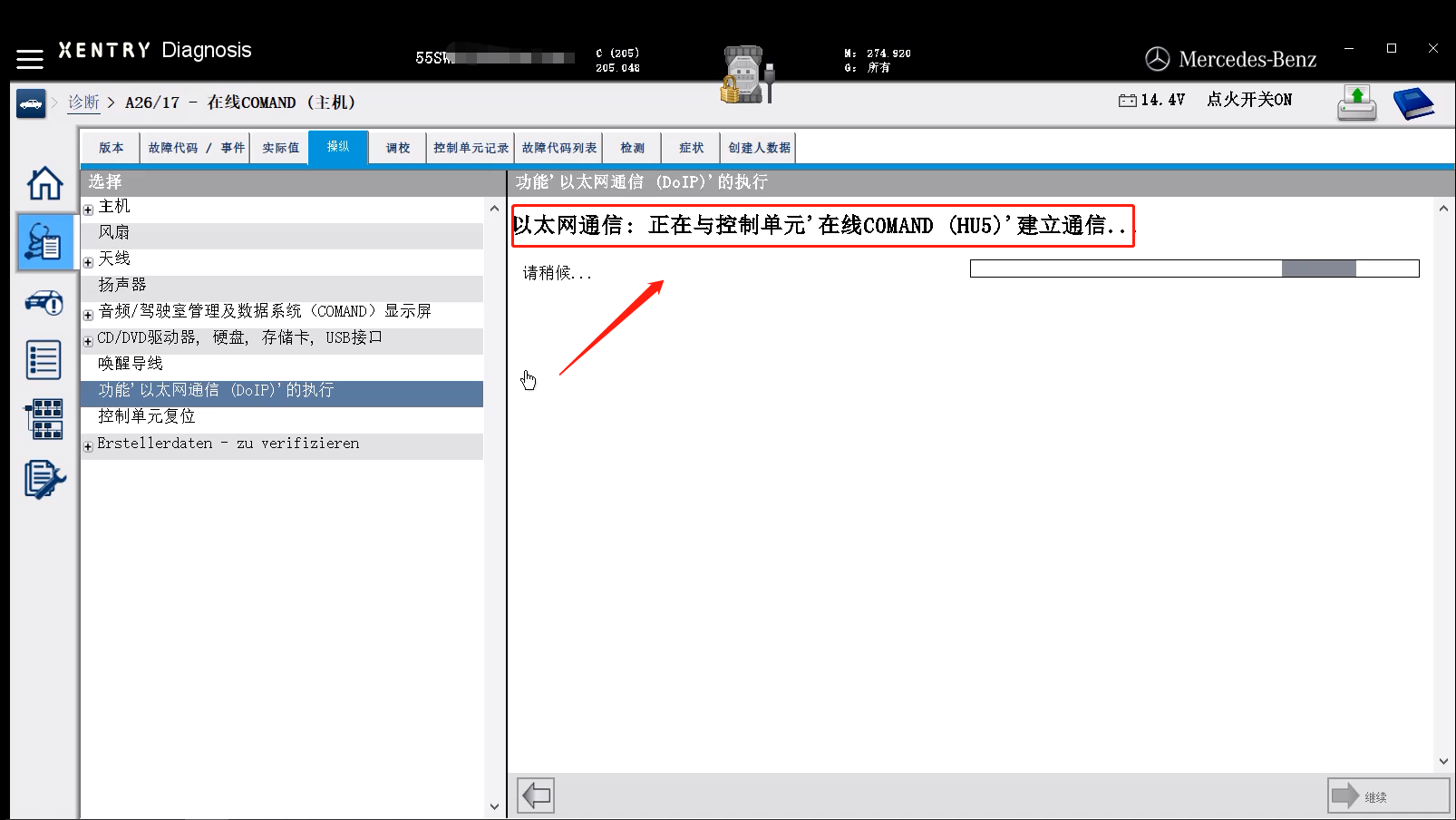Close the XENTRY Diagnosis window
Viewport: 1456px width, 820px height.
click(1433, 48)
